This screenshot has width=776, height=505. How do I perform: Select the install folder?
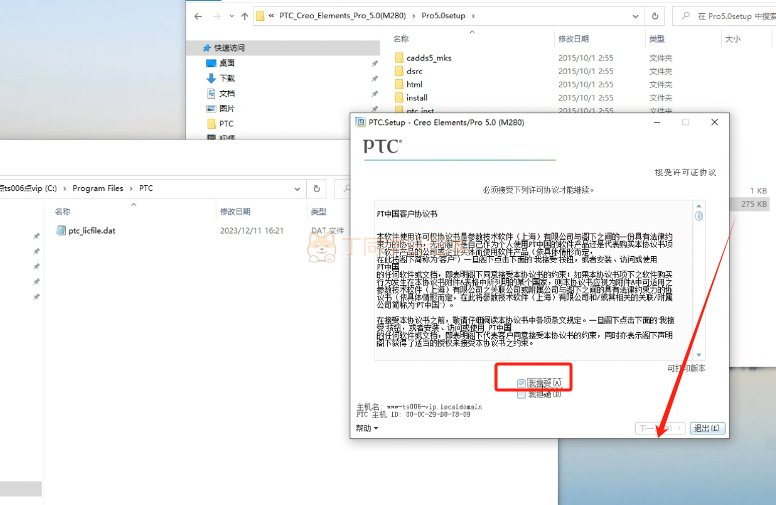point(417,98)
